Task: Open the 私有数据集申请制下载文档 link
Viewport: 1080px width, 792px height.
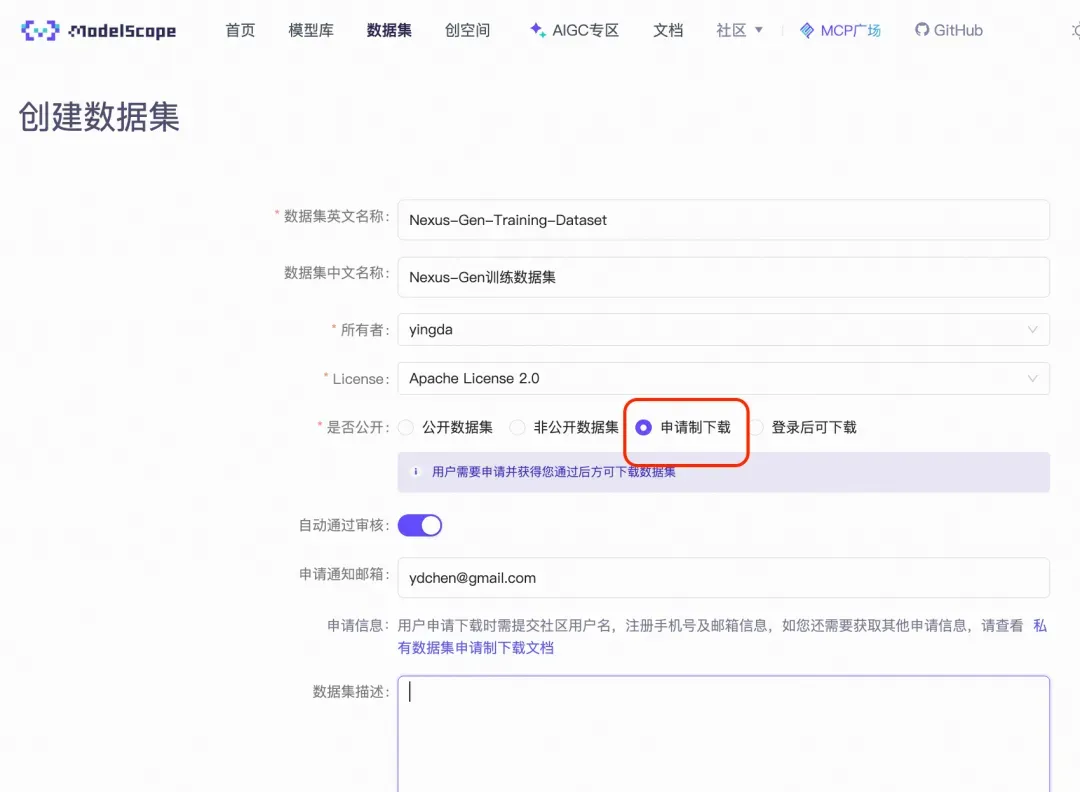Action: click(722, 636)
